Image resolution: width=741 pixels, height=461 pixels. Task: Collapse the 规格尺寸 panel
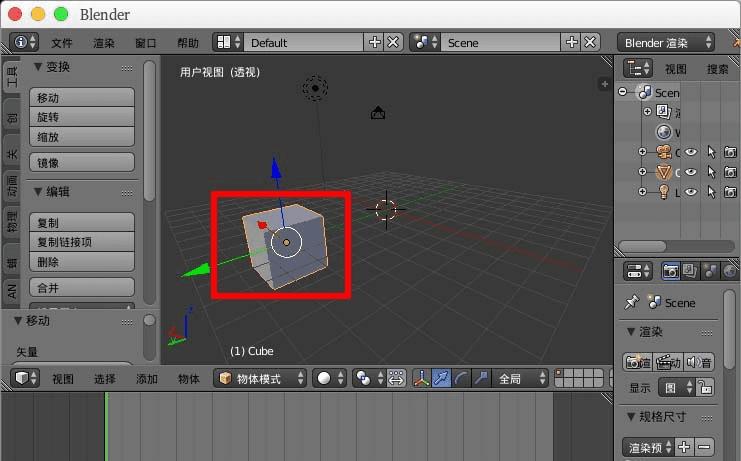[631, 417]
